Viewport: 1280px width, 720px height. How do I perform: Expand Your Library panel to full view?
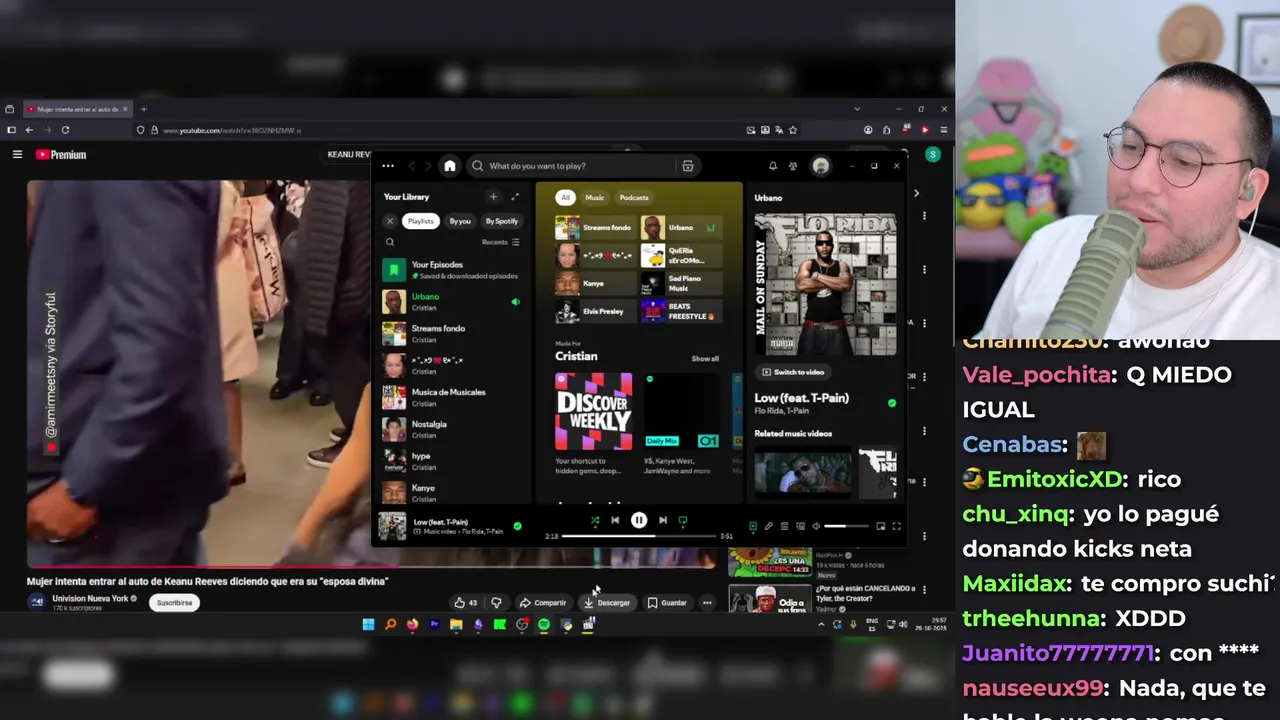515,197
